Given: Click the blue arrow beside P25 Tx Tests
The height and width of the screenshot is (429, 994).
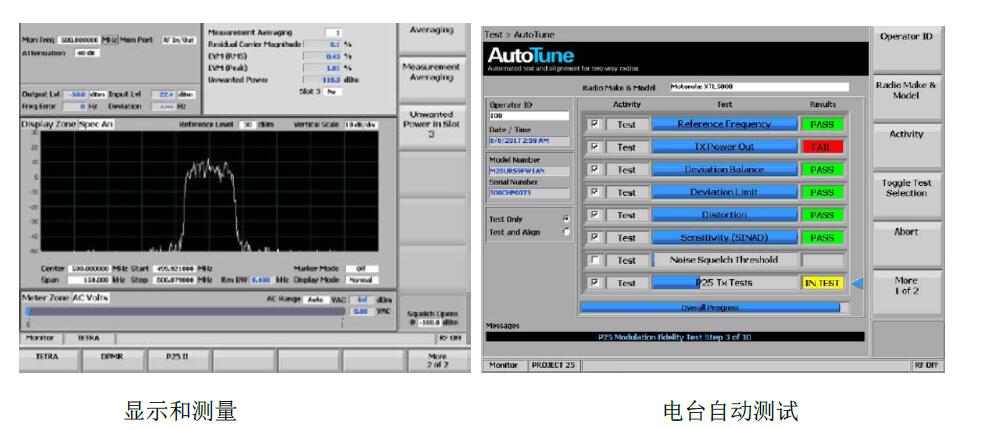Looking at the screenshot, I should pyautogui.click(x=857, y=284).
